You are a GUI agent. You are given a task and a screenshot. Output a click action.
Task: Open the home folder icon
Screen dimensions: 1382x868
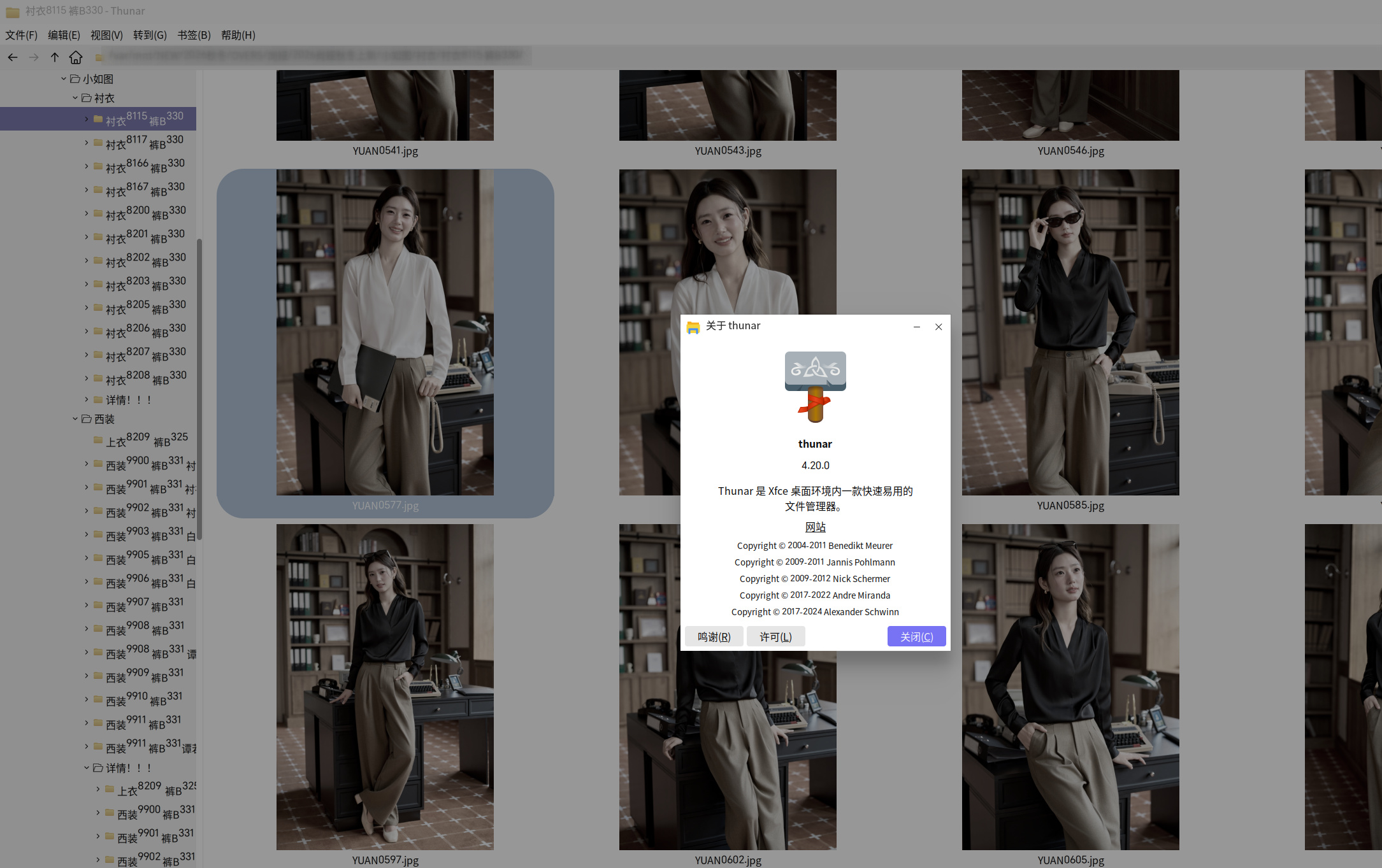(76, 57)
